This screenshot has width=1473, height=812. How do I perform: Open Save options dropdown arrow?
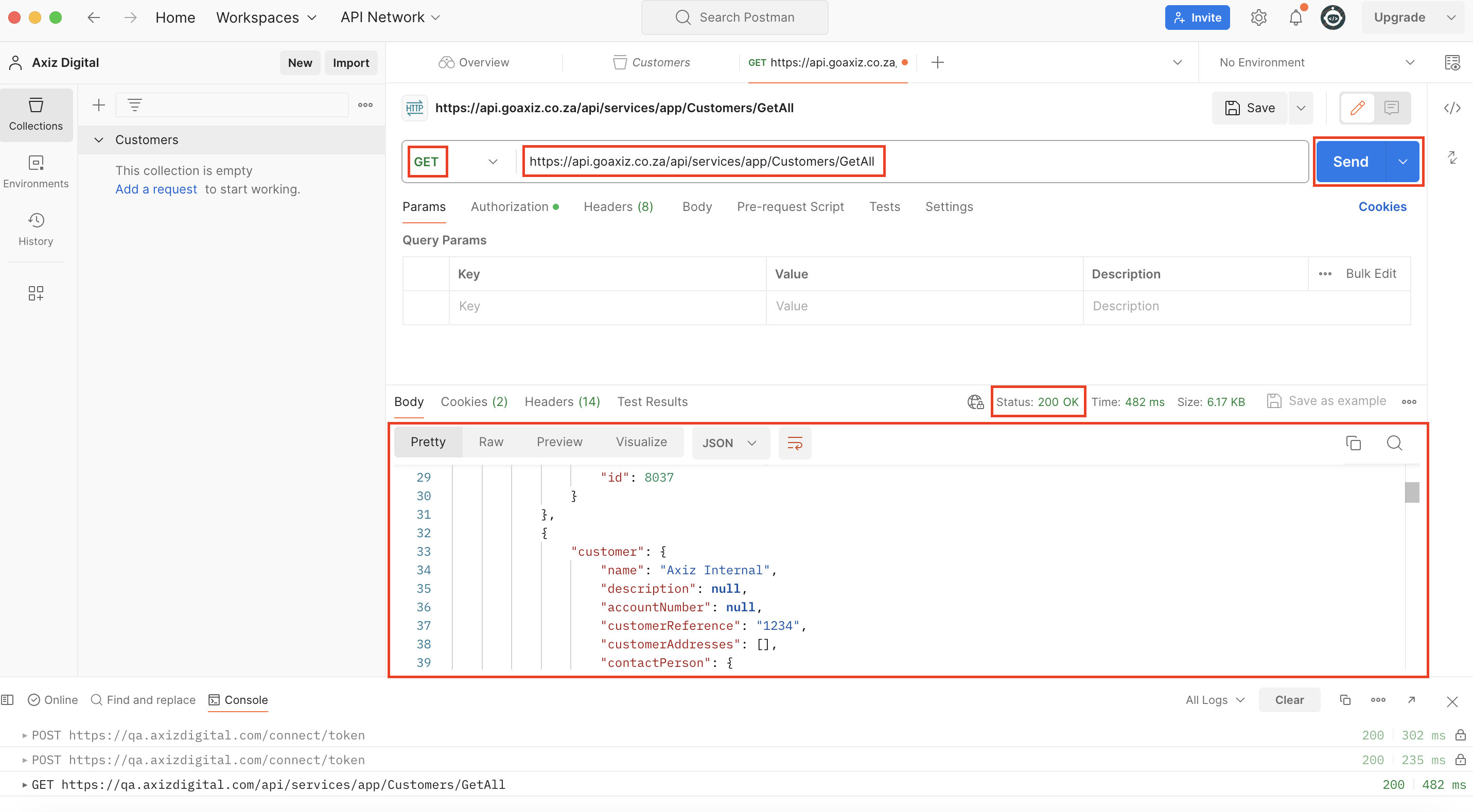pyautogui.click(x=1301, y=108)
